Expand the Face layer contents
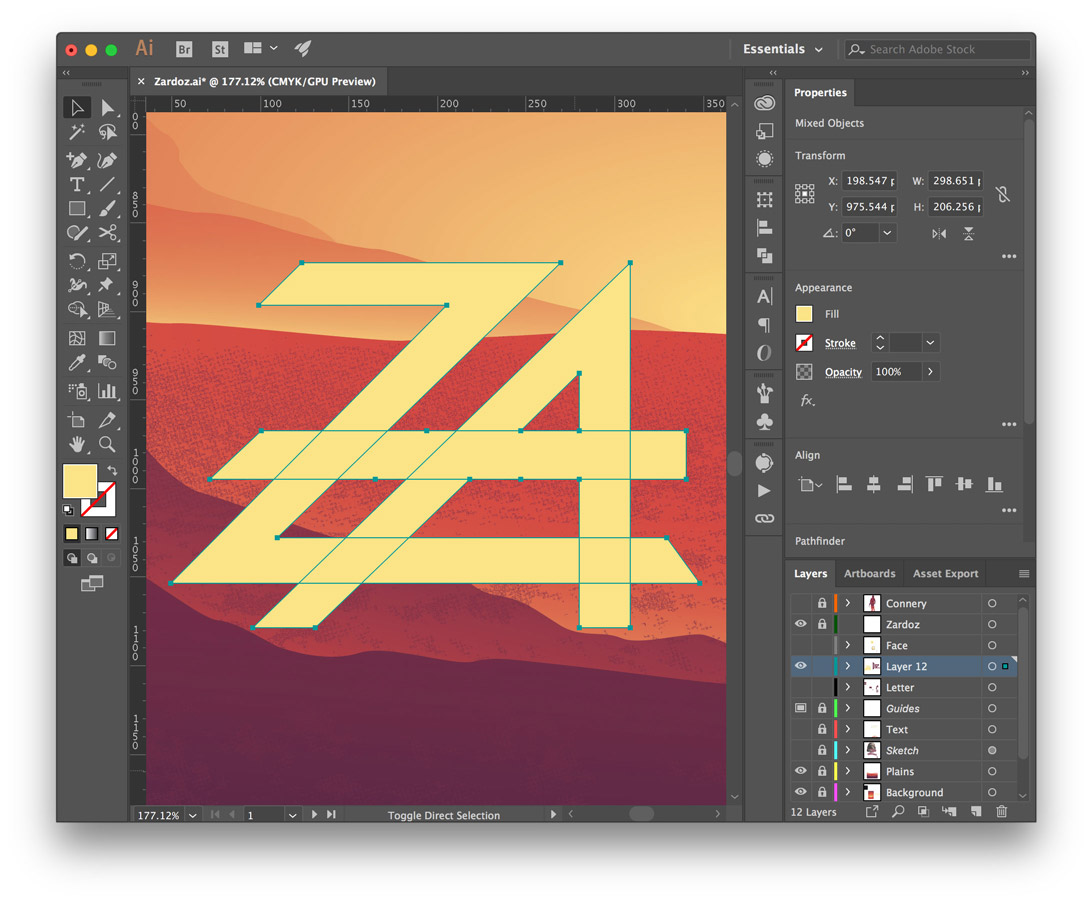Viewport: 1092px width, 902px height. click(848, 645)
